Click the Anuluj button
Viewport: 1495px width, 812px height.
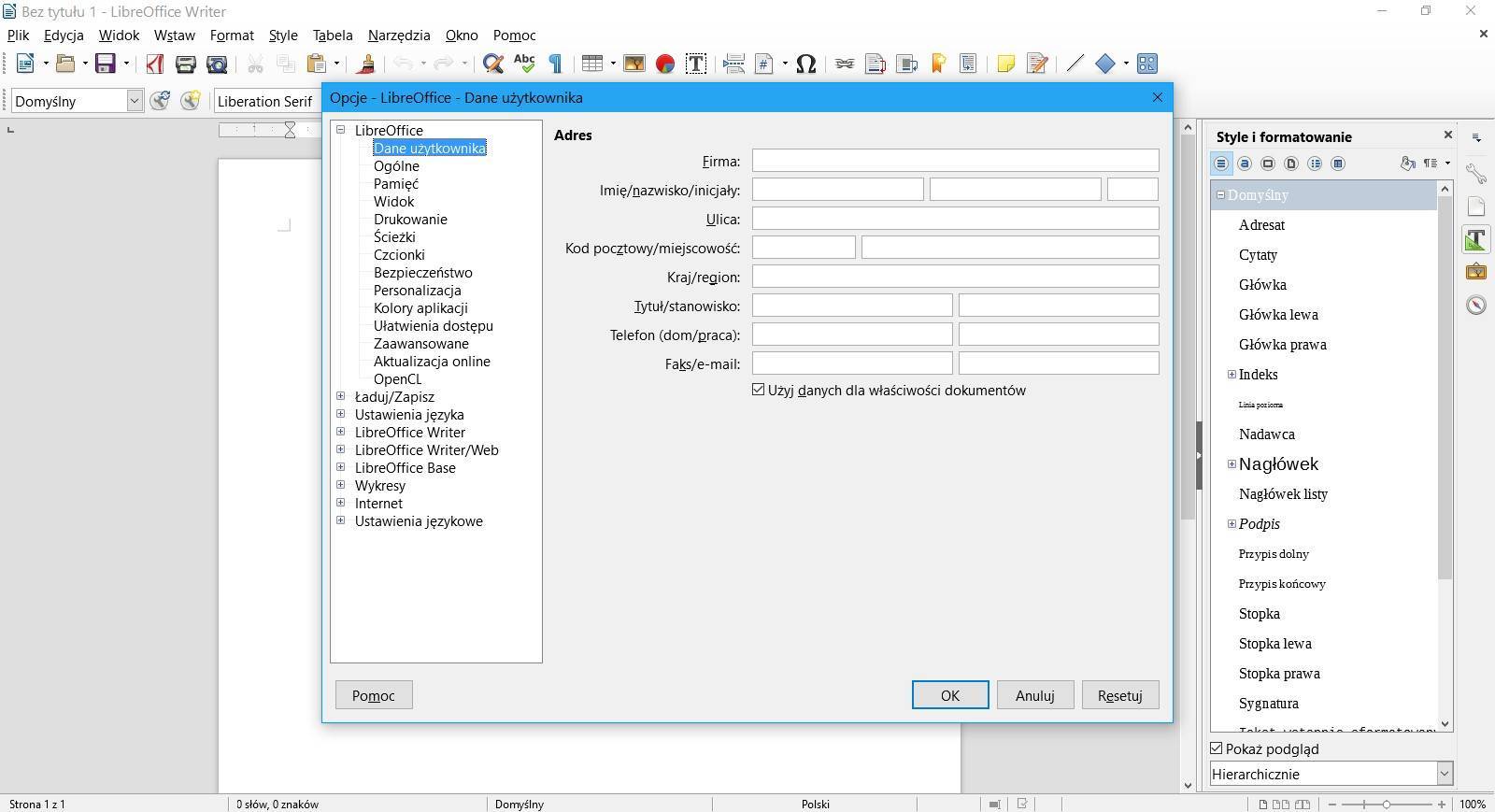click(x=1035, y=695)
